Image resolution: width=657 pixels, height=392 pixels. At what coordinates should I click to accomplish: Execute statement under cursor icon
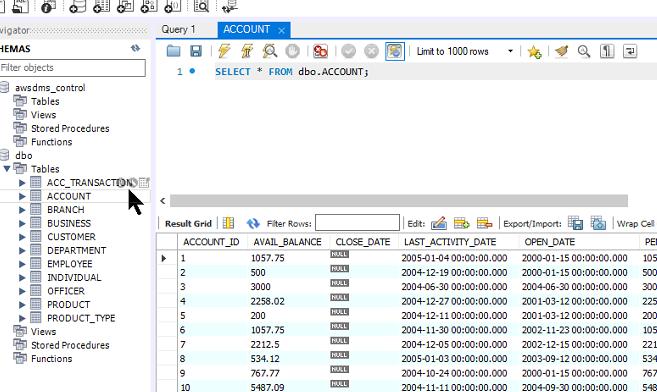click(247, 51)
